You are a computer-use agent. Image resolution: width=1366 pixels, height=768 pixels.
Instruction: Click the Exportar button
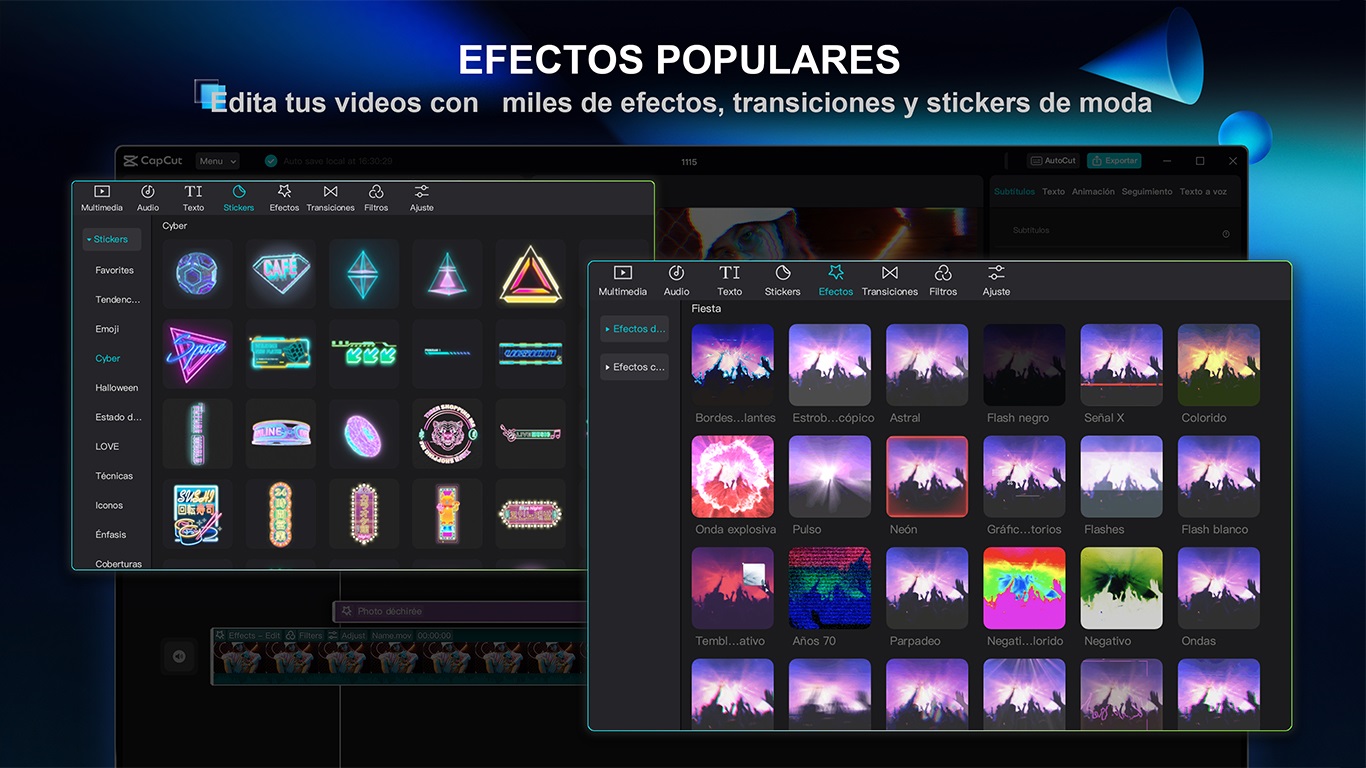pyautogui.click(x=1113, y=161)
